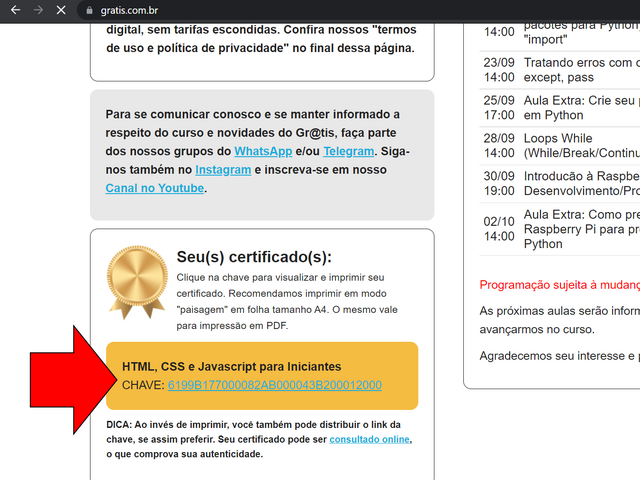Follow the Instagram link
Screen dimensions: 640x480
222,170
